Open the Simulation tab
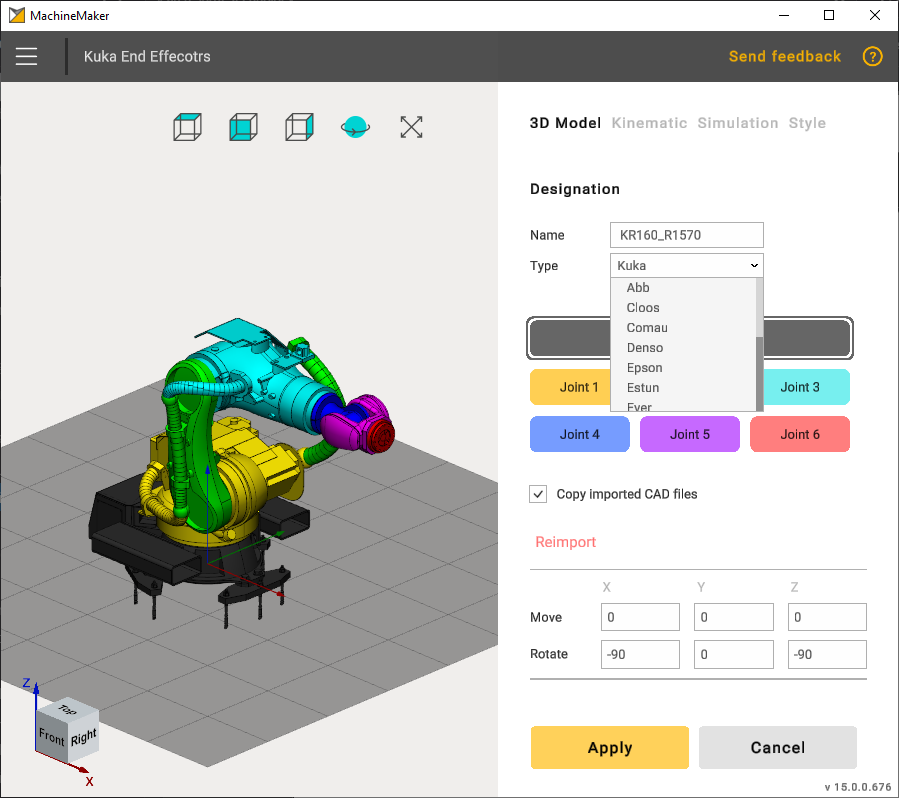 point(737,123)
